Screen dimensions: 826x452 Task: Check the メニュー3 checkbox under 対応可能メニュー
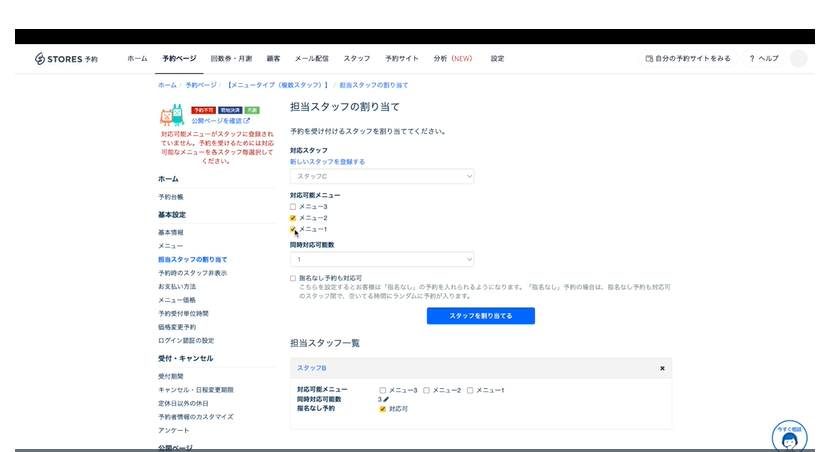293,206
